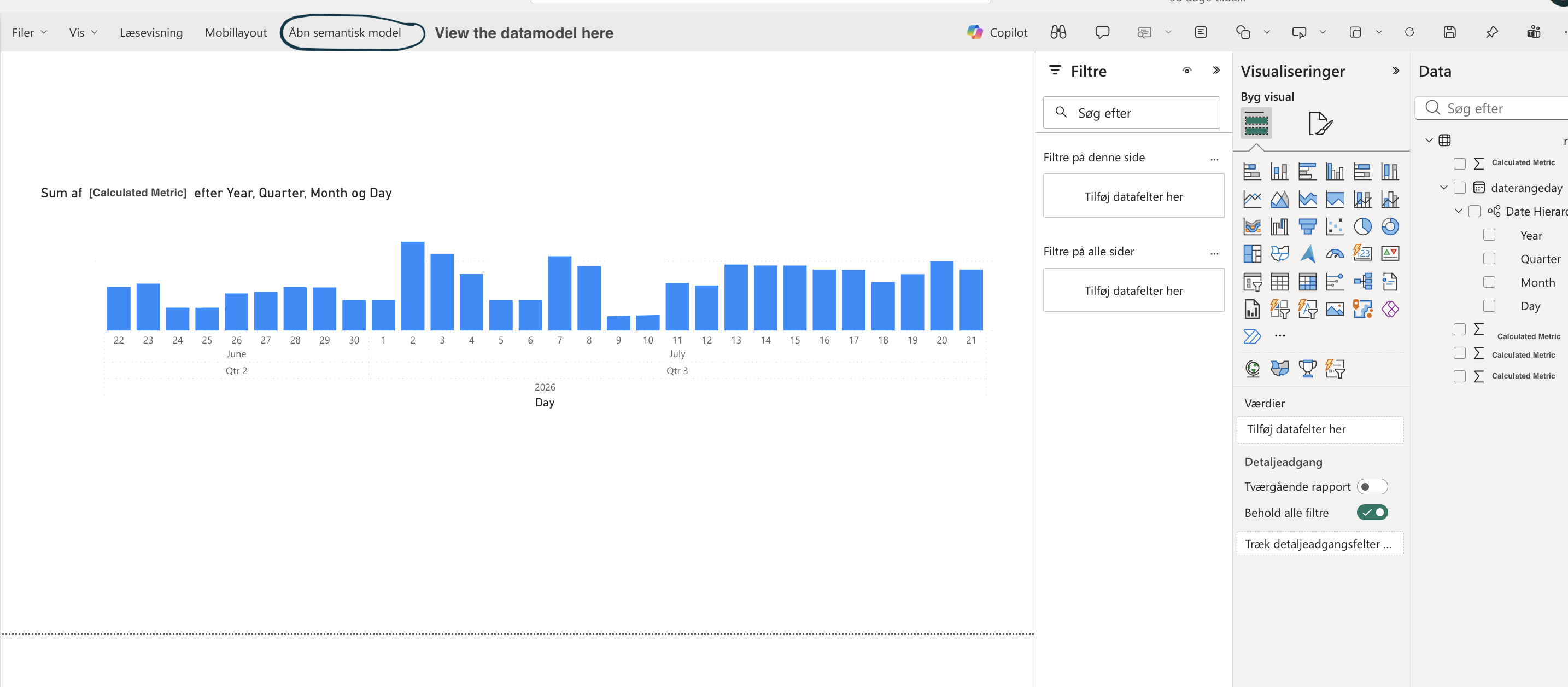
Task: Open Mobillayout view
Action: (236, 33)
